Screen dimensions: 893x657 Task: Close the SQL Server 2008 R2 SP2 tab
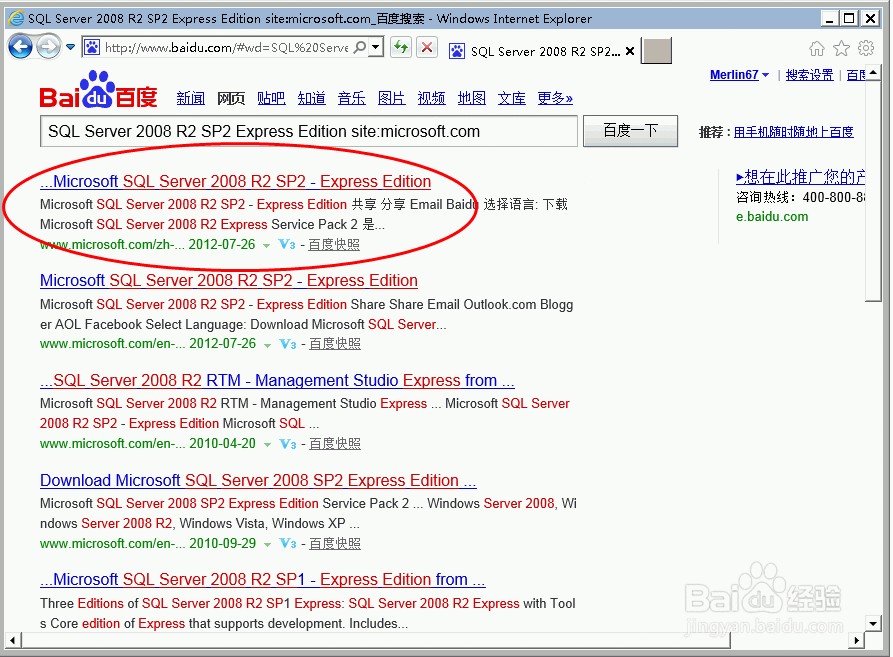(x=630, y=51)
